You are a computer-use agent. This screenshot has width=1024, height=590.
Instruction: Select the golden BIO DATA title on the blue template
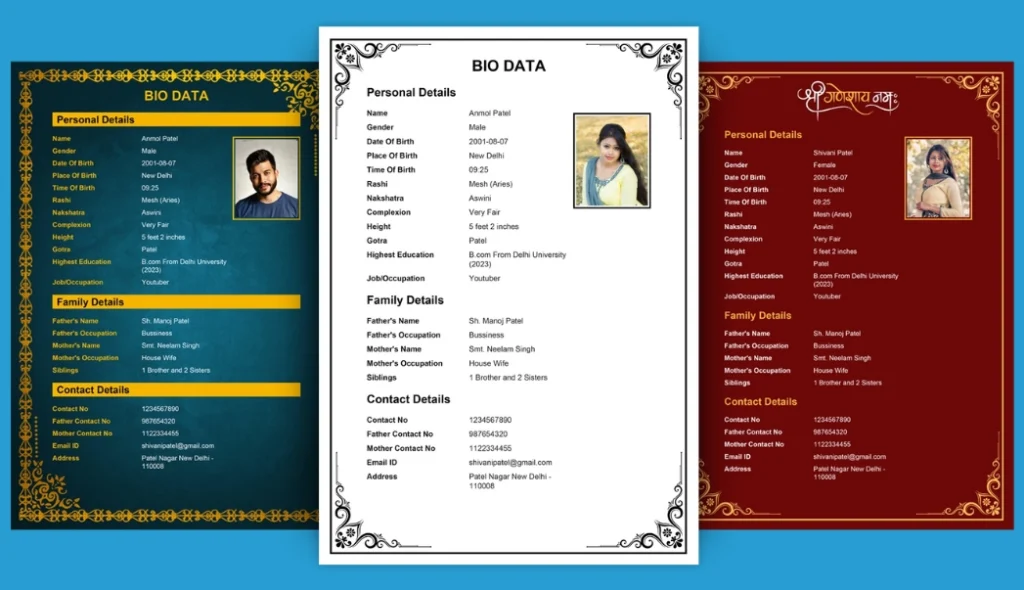coord(176,96)
